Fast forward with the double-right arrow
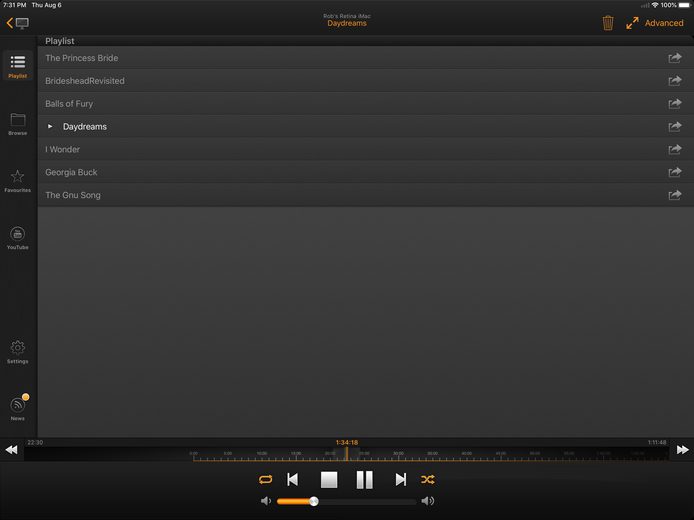Viewport: 694px width, 520px height. pos(682,450)
